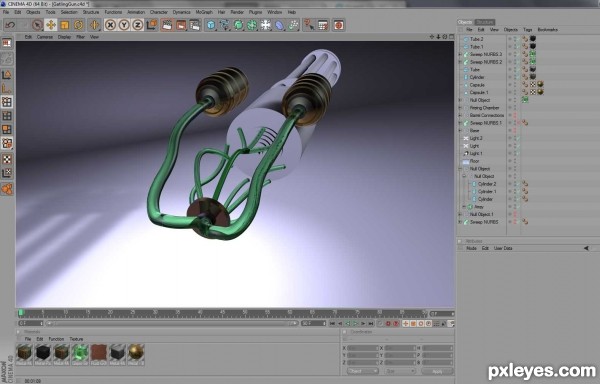Click the polygons mode icon in left sidebar
The image size is (600, 384).
click(7, 130)
